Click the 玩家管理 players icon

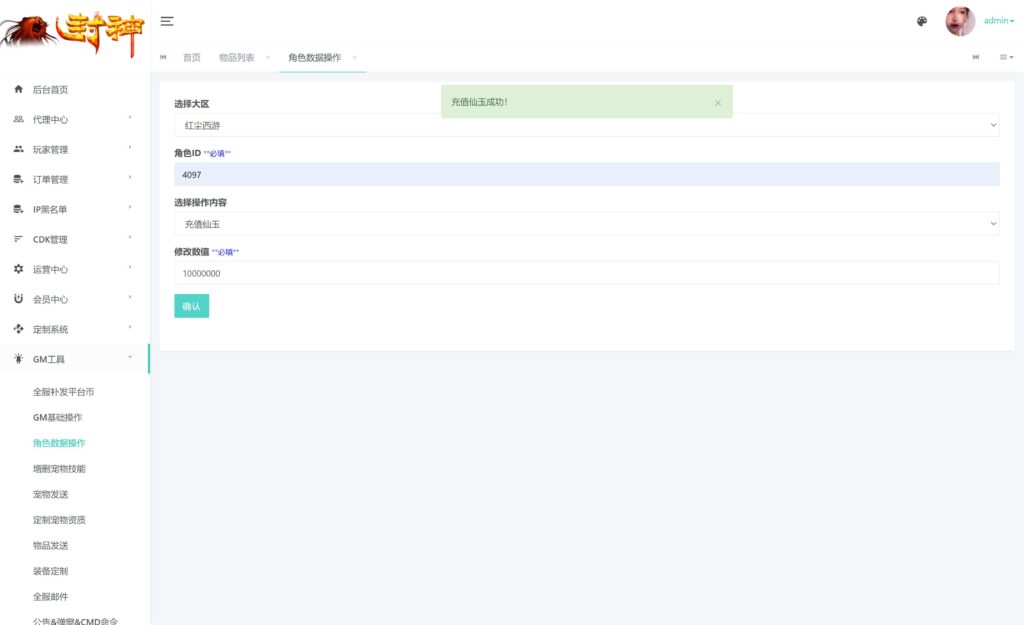tap(18, 150)
